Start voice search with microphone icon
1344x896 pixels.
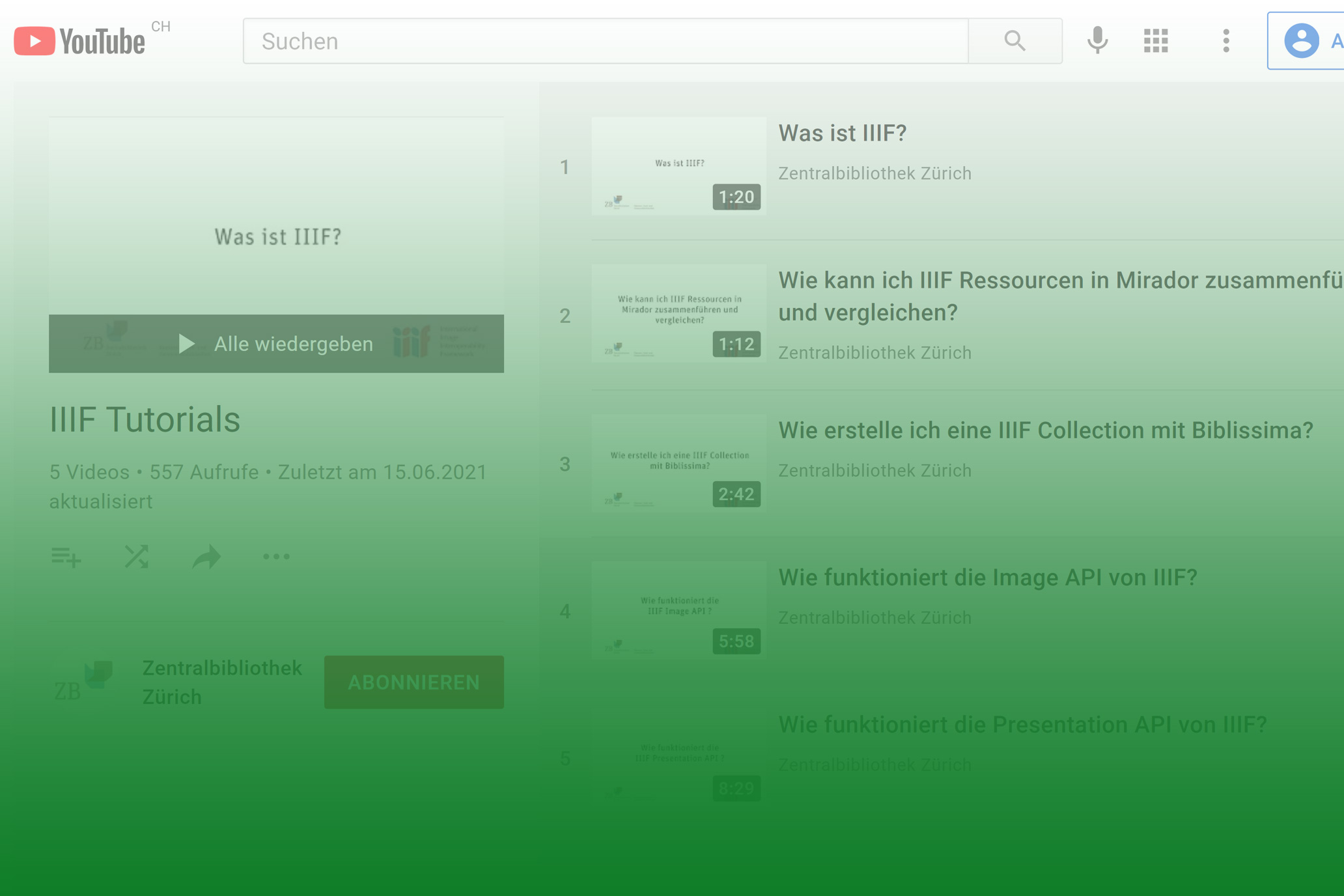pyautogui.click(x=1097, y=40)
